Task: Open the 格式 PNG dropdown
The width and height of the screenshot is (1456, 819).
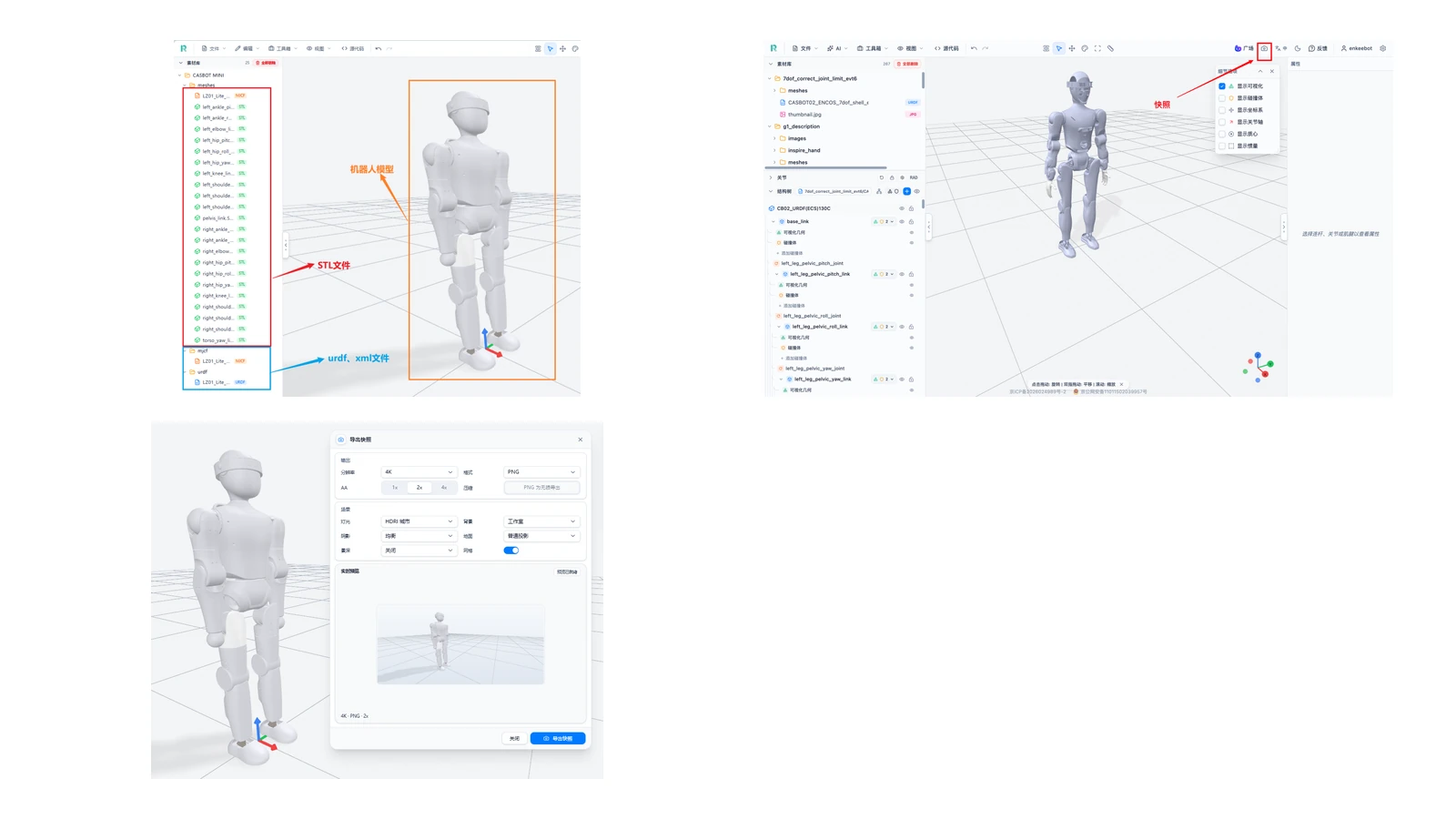Action: [541, 472]
